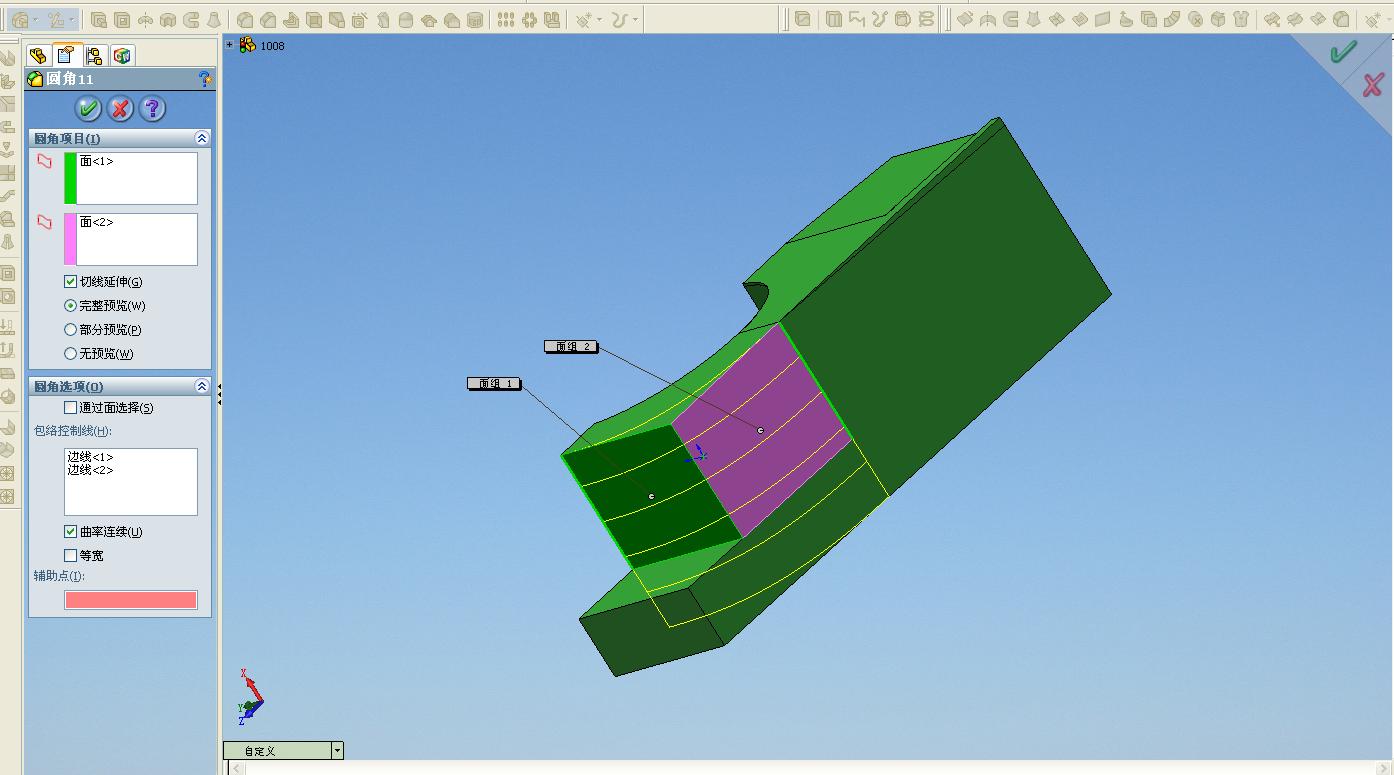Screen dimensions: 1394x775
Task: Select the 部分预览 radio option
Action: pos(70,330)
